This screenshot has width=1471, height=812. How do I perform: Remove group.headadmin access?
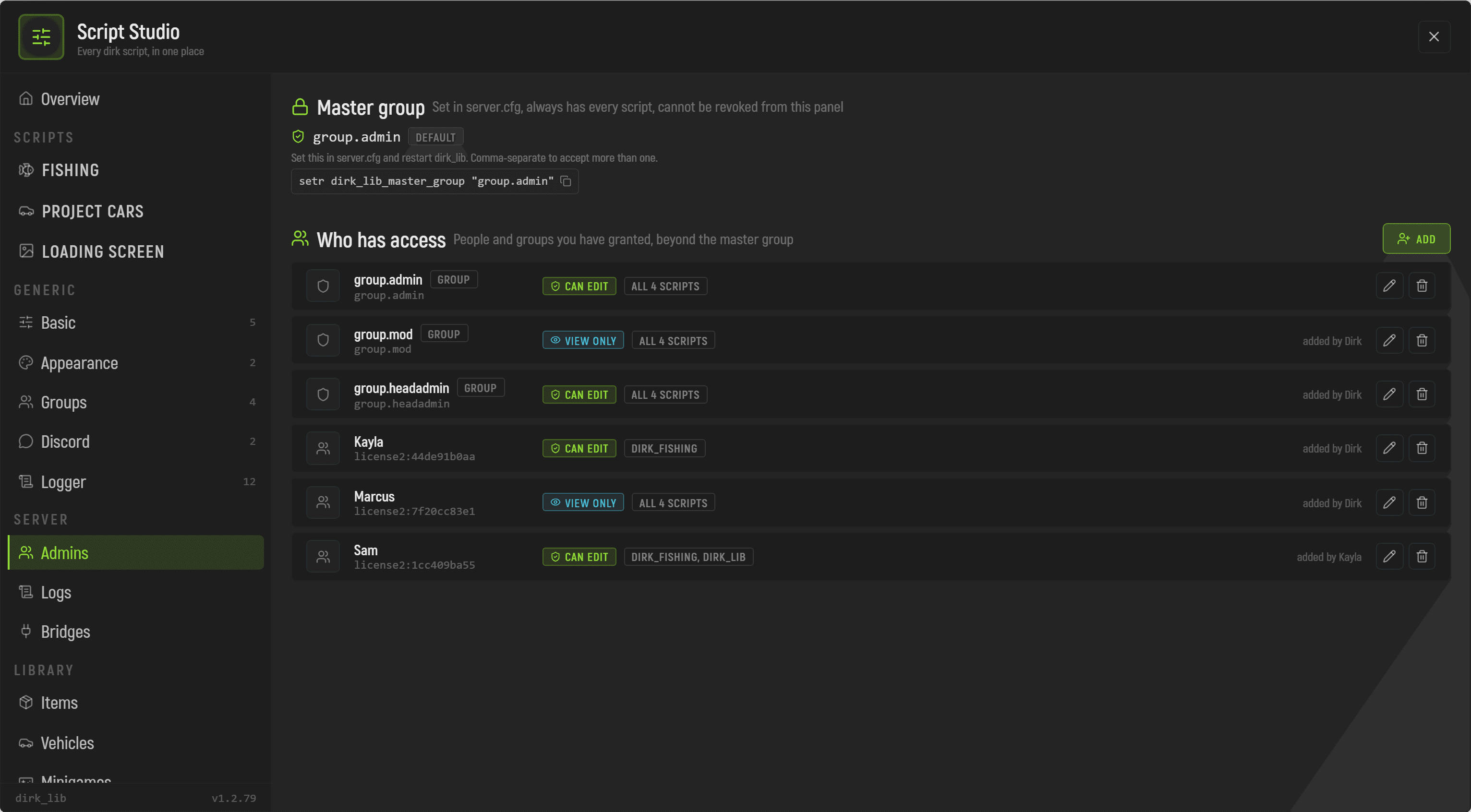1422,394
